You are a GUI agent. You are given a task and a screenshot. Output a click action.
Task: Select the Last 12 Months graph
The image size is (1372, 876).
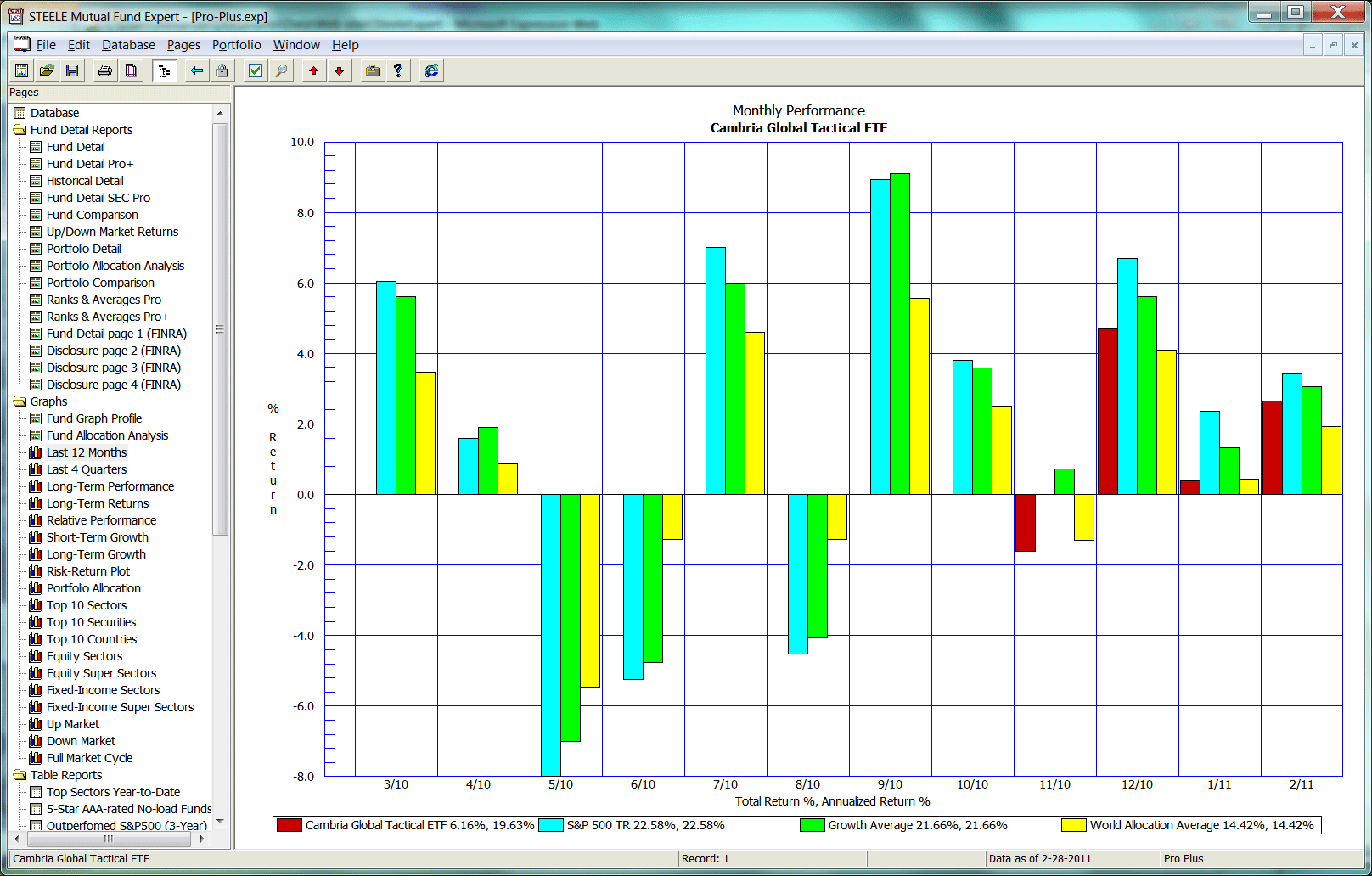(x=87, y=452)
